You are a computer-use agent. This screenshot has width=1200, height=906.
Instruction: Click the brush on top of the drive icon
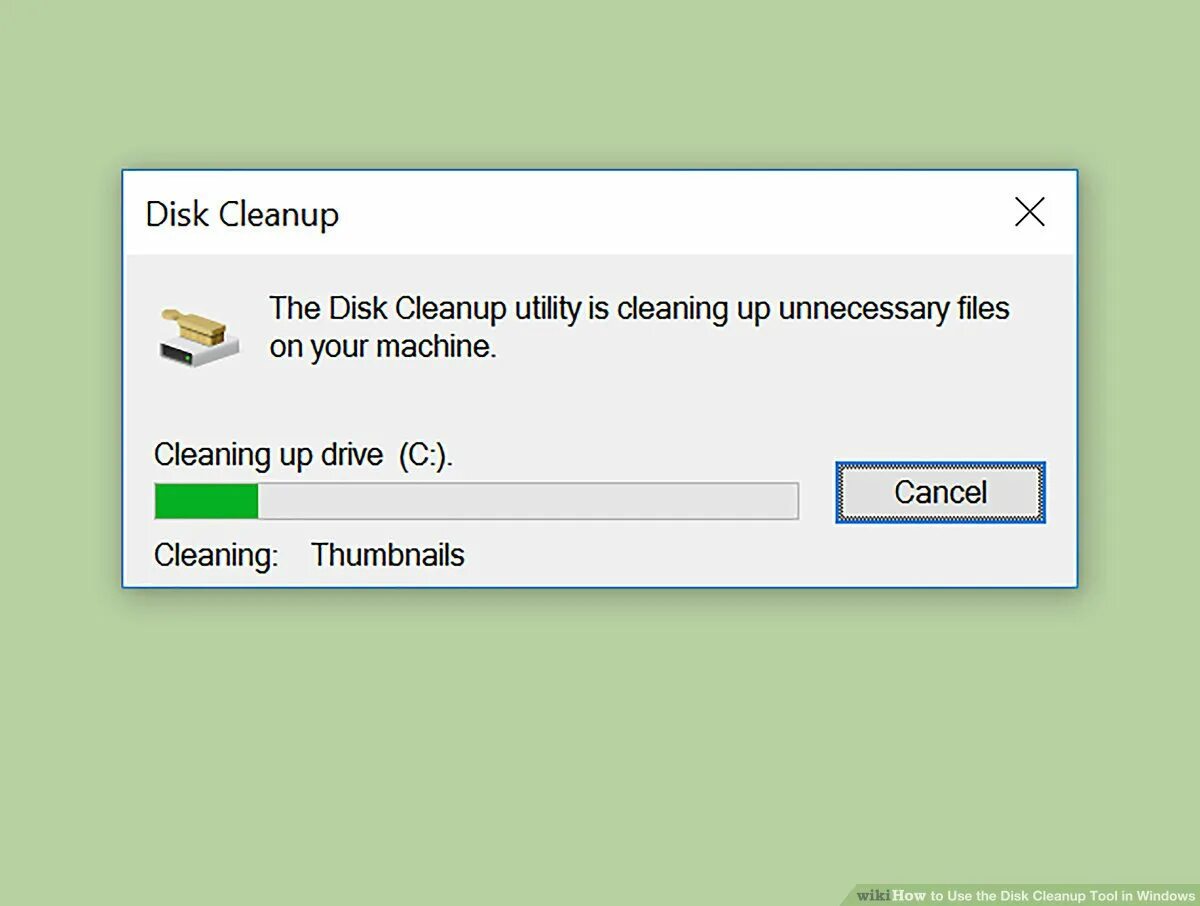click(196, 325)
